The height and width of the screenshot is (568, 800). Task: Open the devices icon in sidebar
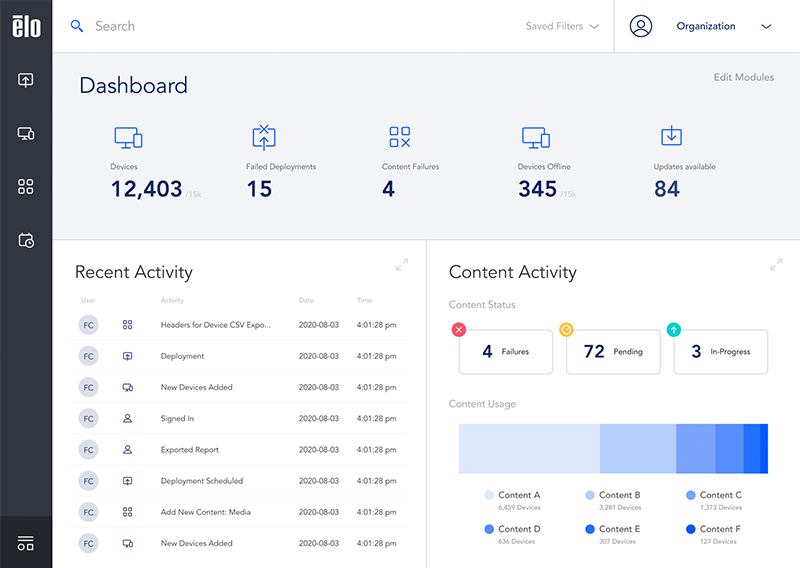click(x=26, y=134)
